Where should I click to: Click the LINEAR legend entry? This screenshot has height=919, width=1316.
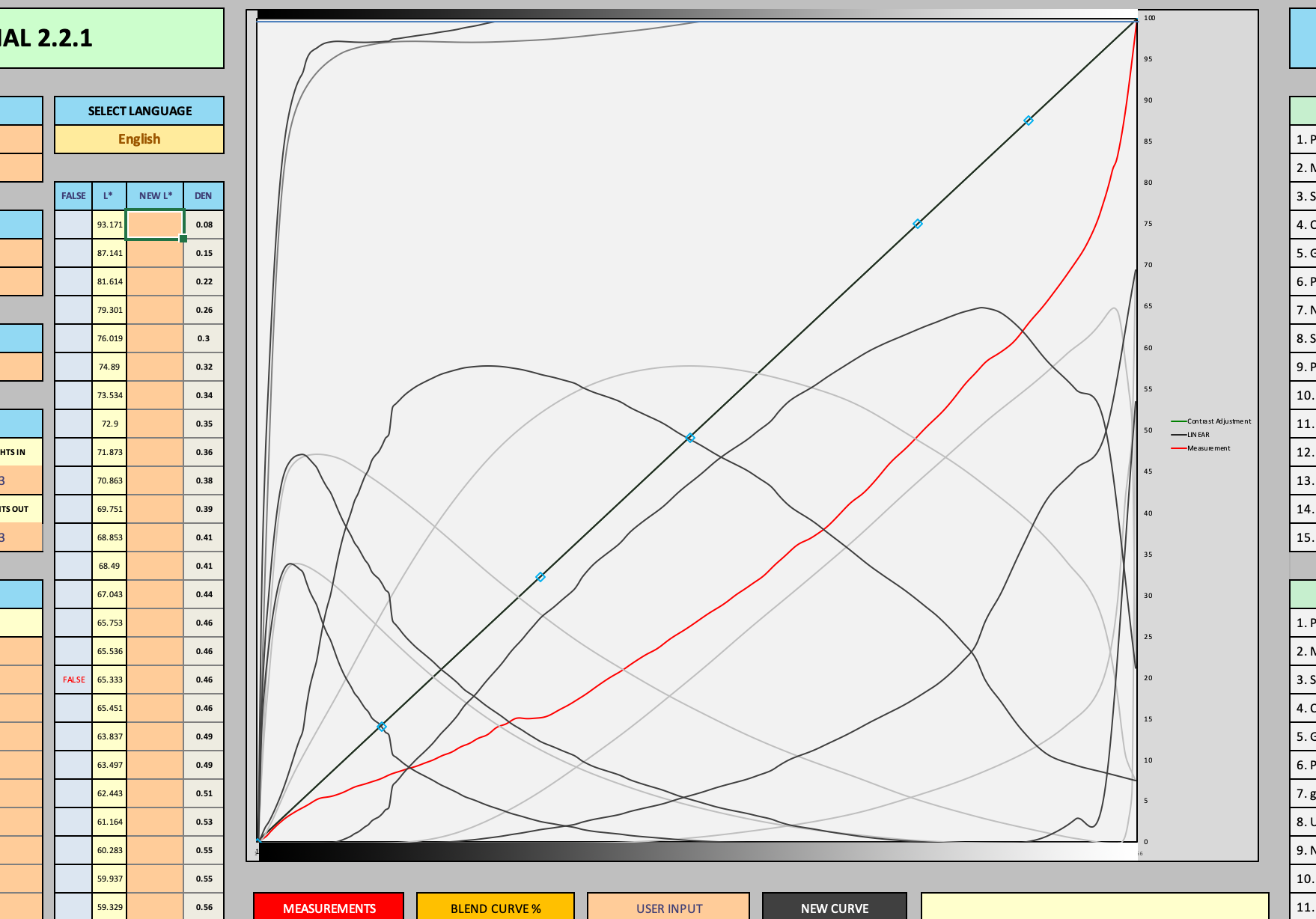pos(1198,435)
